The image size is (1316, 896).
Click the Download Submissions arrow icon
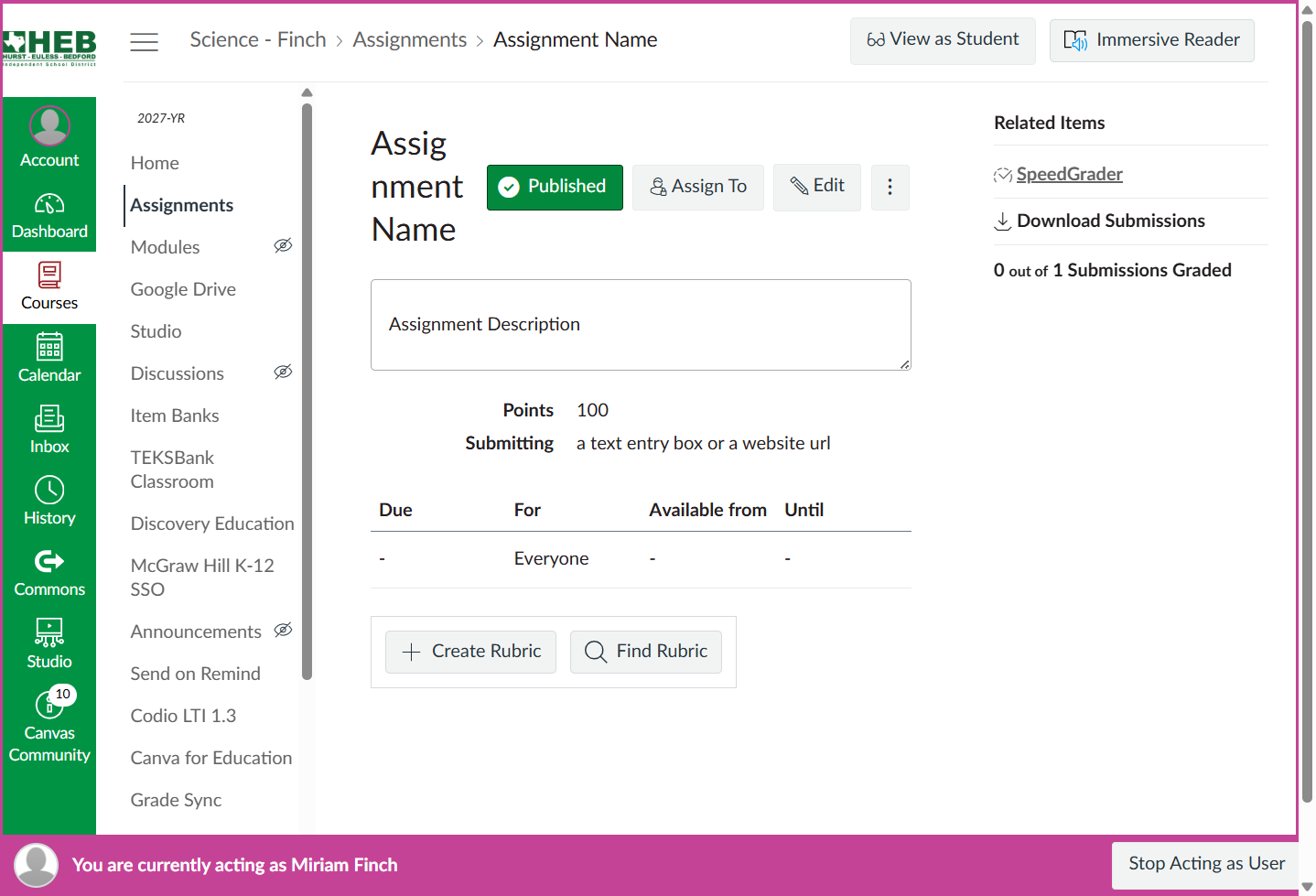click(x=1003, y=221)
